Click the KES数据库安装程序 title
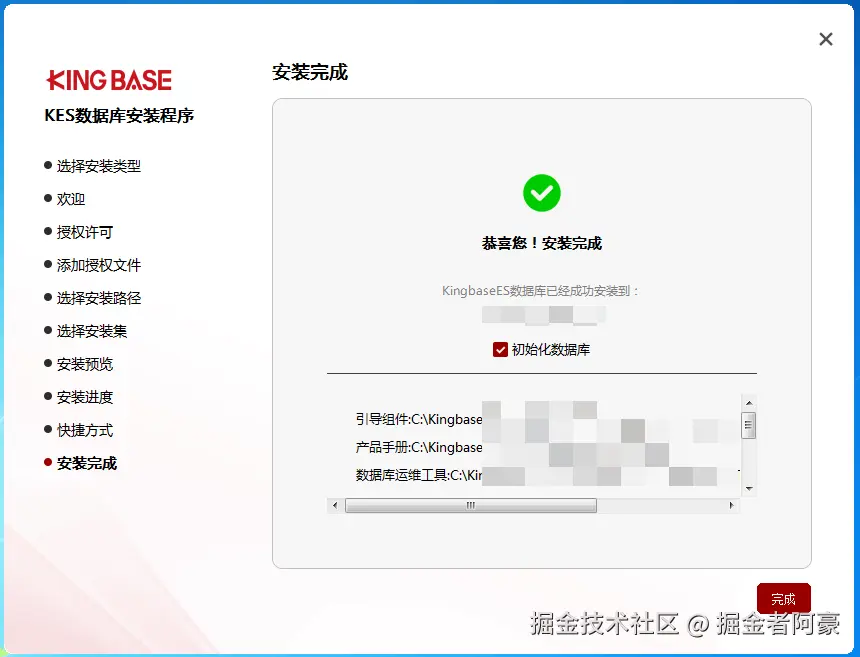The height and width of the screenshot is (657, 860). click(119, 115)
